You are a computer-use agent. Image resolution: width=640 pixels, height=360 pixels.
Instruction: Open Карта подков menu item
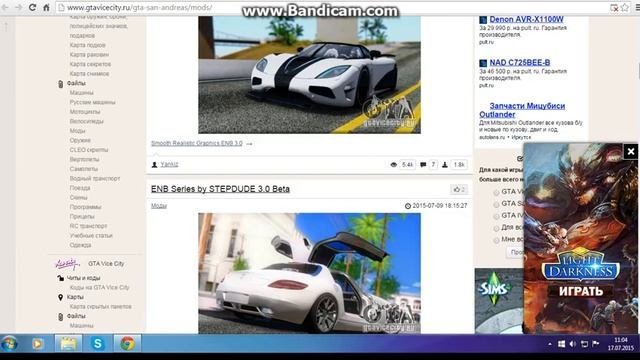tap(87, 45)
